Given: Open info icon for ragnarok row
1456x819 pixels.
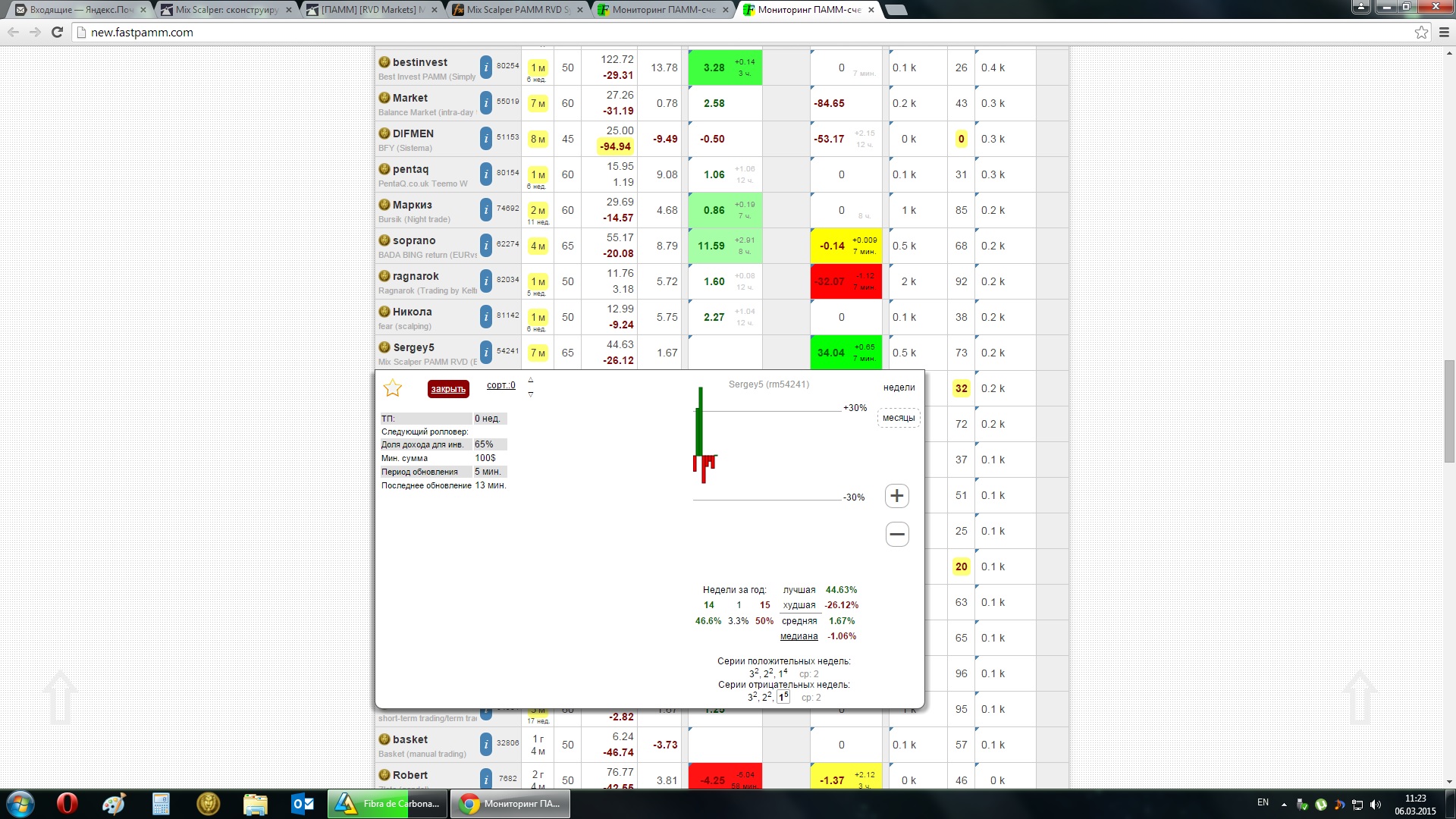Looking at the screenshot, I should (x=486, y=281).
